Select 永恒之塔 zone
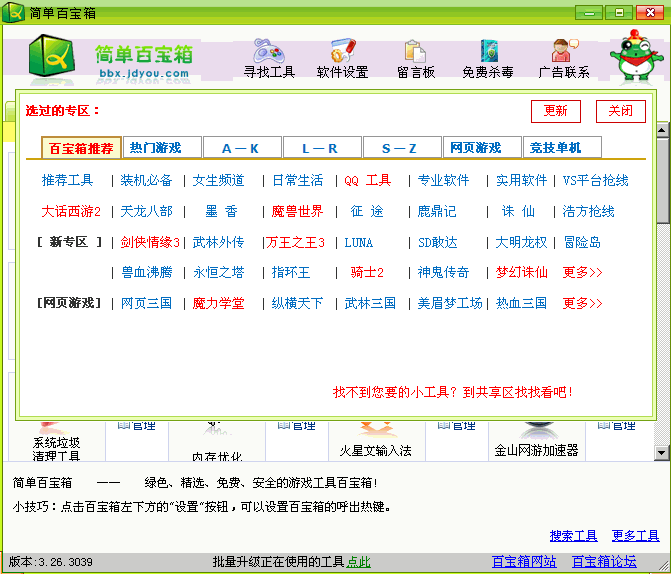This screenshot has width=671, height=574. tap(218, 272)
